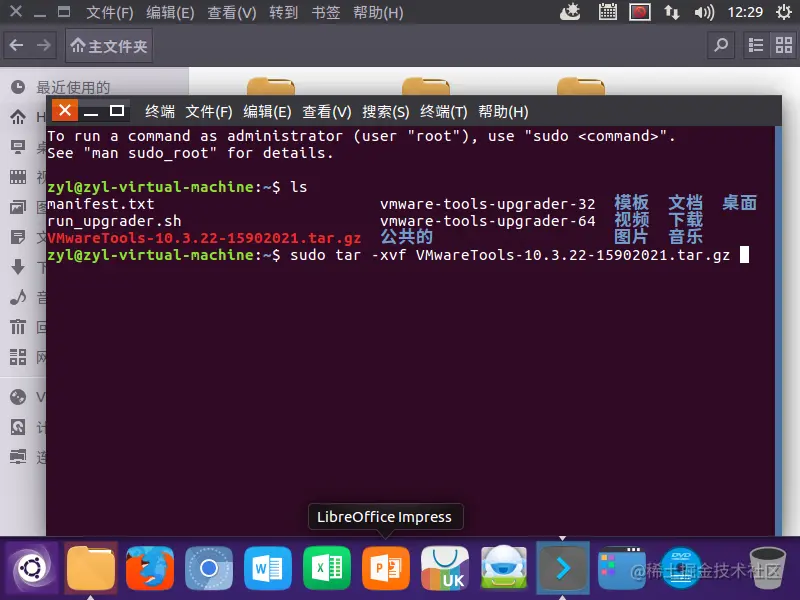Viewport: 800px width, 600px height.
Task: Open the terminal 搜索(S) menu
Action: pos(386,112)
